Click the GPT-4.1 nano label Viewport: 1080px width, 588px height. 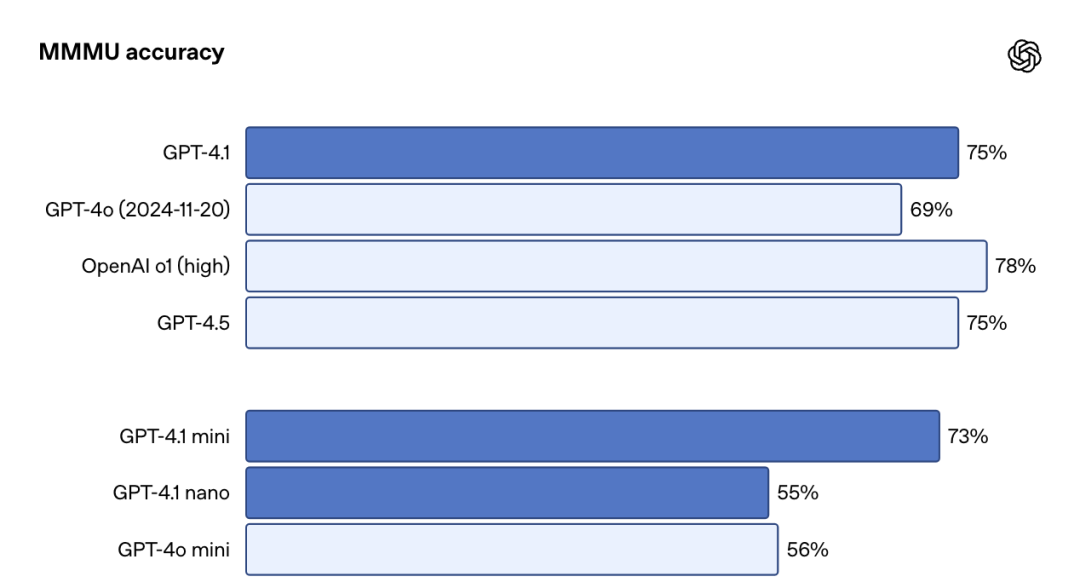[x=171, y=493]
